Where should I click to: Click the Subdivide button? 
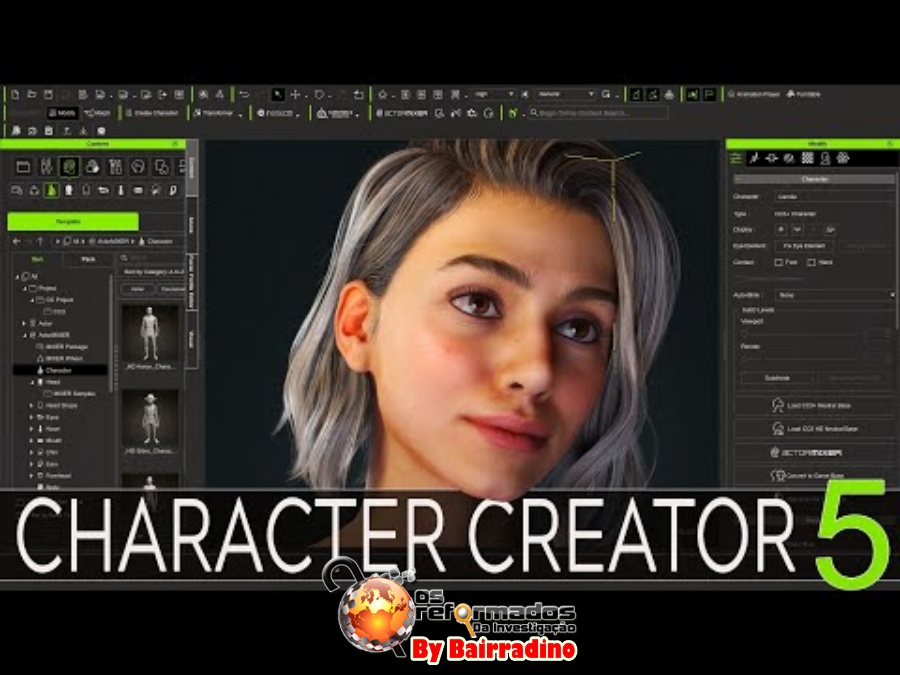tap(777, 378)
